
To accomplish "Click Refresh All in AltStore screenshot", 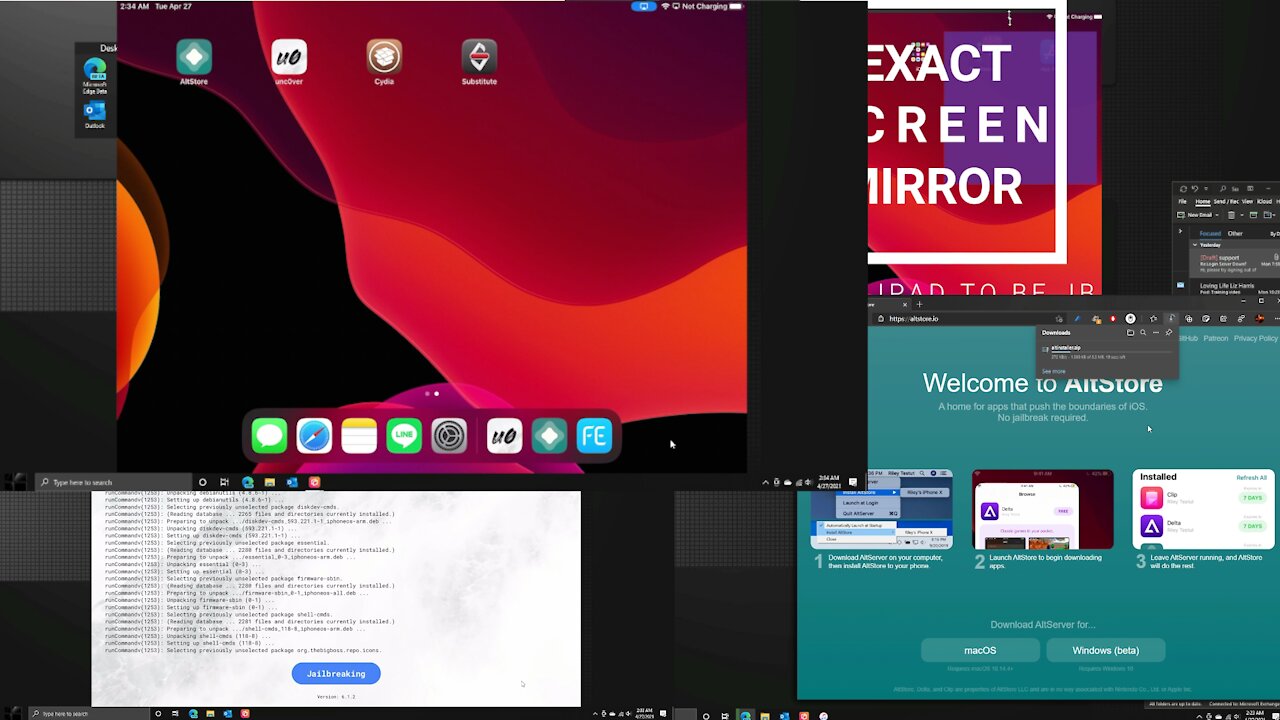I will [x=1251, y=478].
